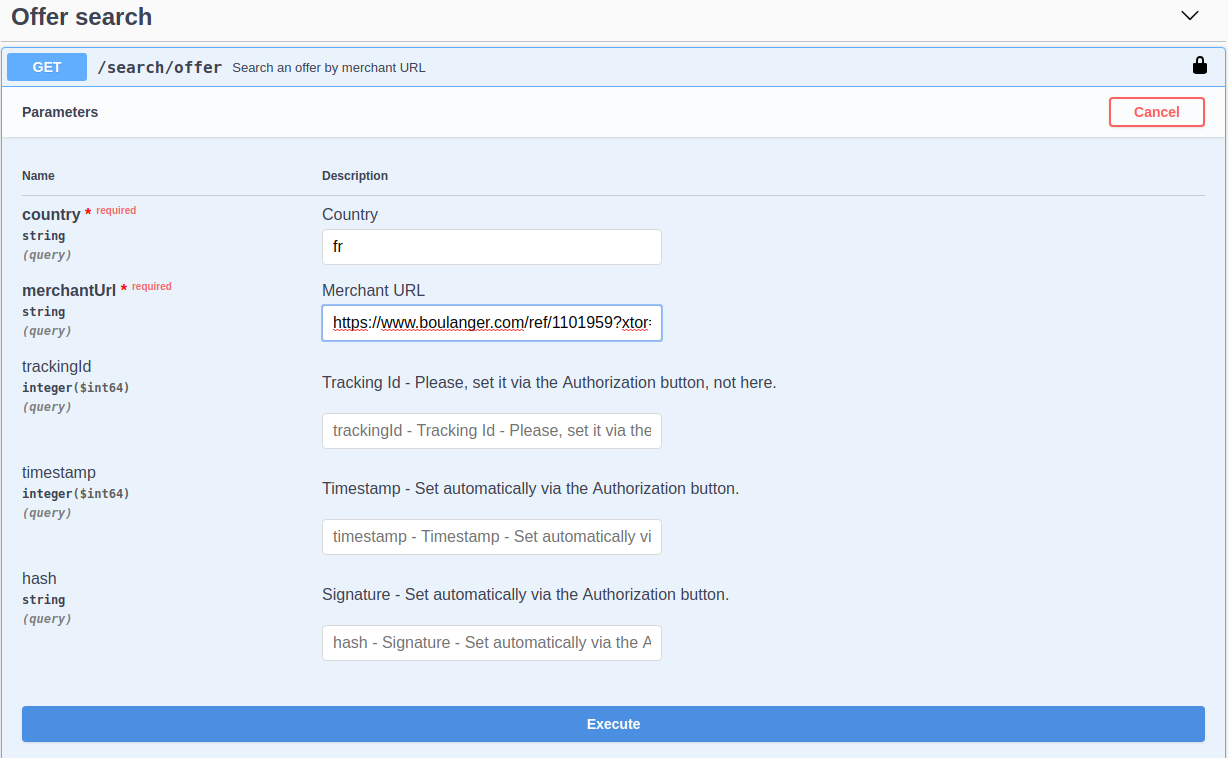Click the blue GET method badge
This screenshot has width=1228, height=758.
[x=47, y=67]
